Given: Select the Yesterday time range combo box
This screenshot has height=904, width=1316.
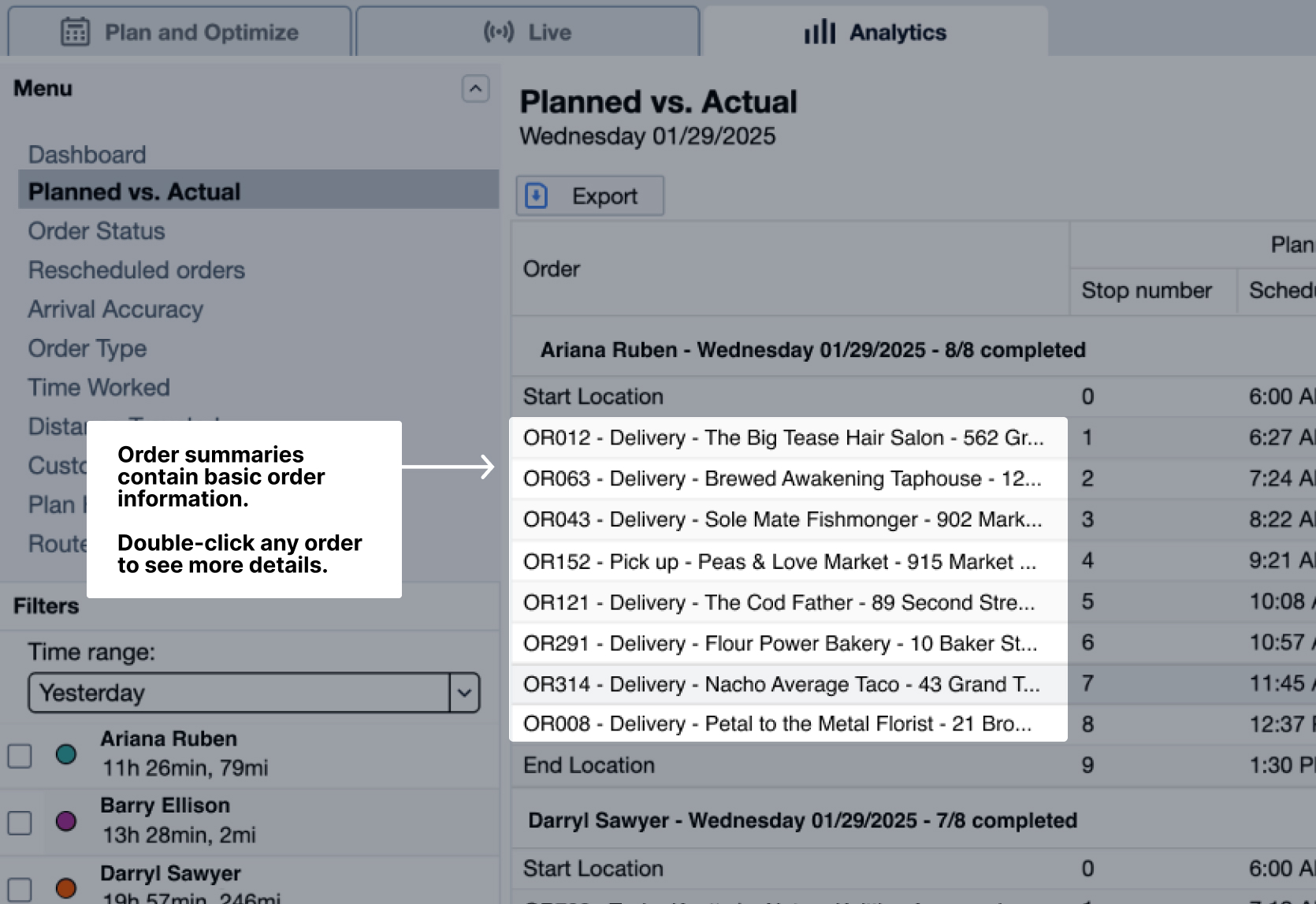Looking at the screenshot, I should tap(239, 693).
